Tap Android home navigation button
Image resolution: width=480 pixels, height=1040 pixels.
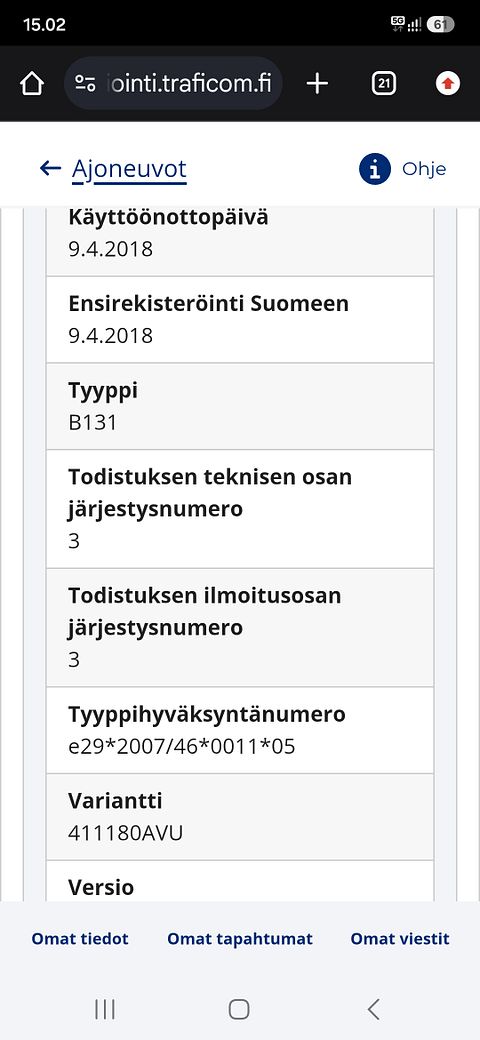coord(239,1009)
